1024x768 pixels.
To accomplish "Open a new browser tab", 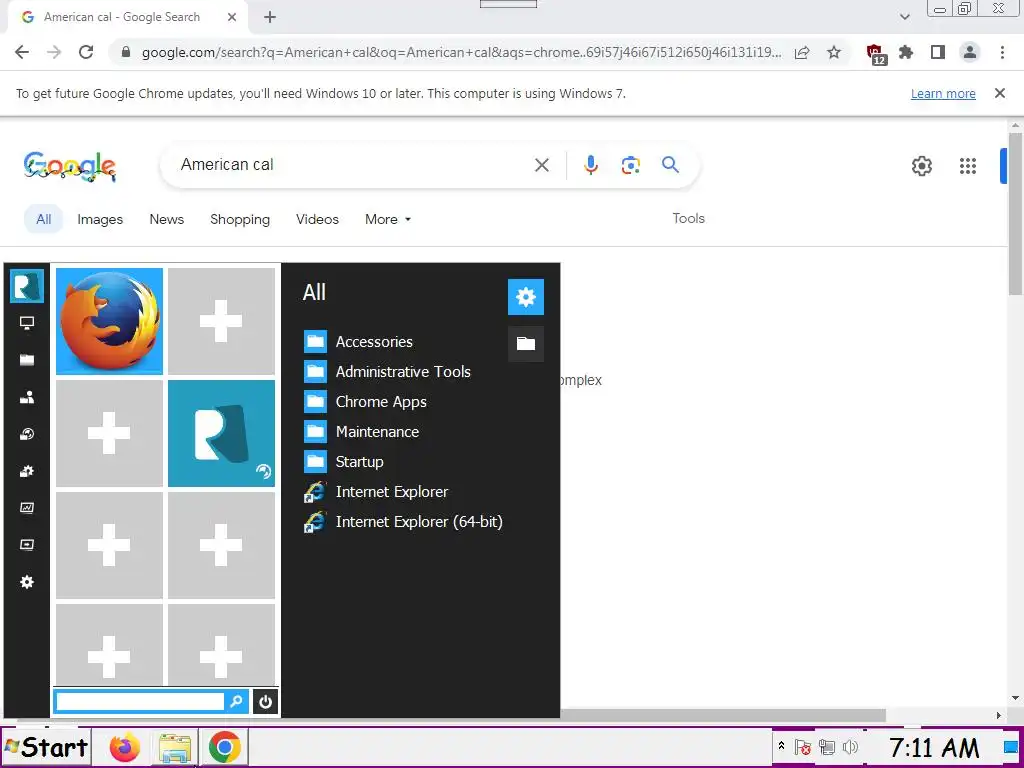I will (270, 18).
